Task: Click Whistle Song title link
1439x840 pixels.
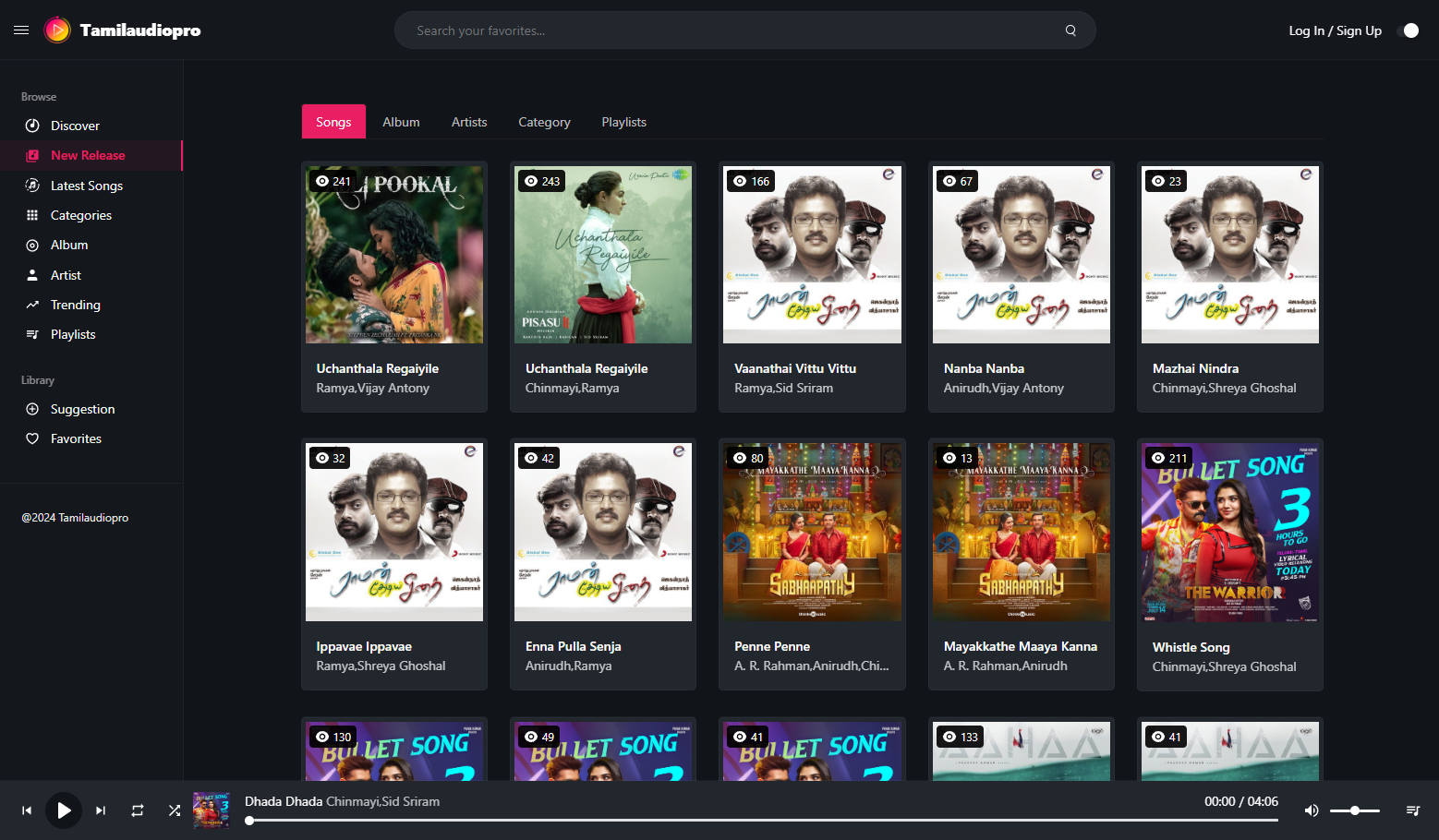Action: [x=1191, y=647]
